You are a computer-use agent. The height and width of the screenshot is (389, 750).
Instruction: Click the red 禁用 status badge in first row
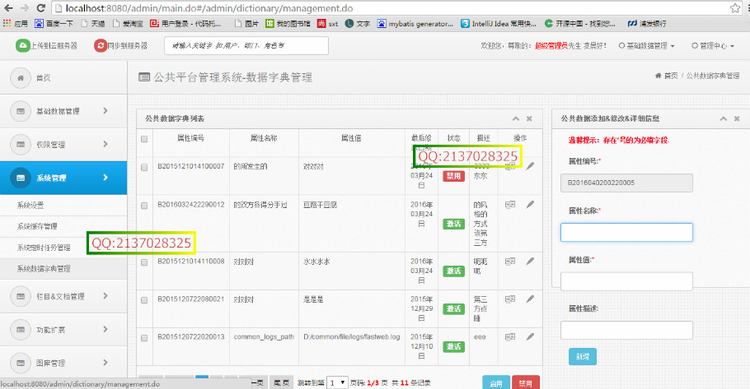[453, 176]
